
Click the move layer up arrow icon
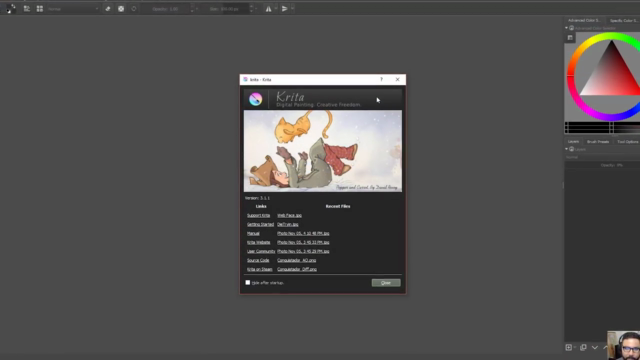tap(605, 347)
